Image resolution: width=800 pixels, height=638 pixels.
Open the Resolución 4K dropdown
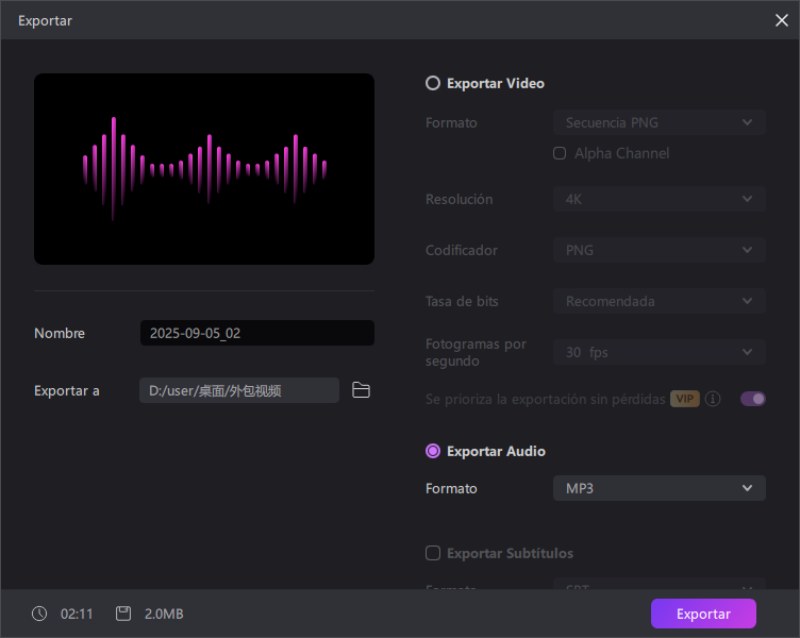coord(659,199)
